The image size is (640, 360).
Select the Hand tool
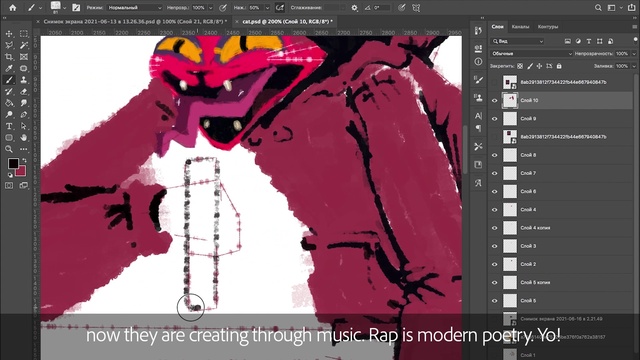click(24, 138)
